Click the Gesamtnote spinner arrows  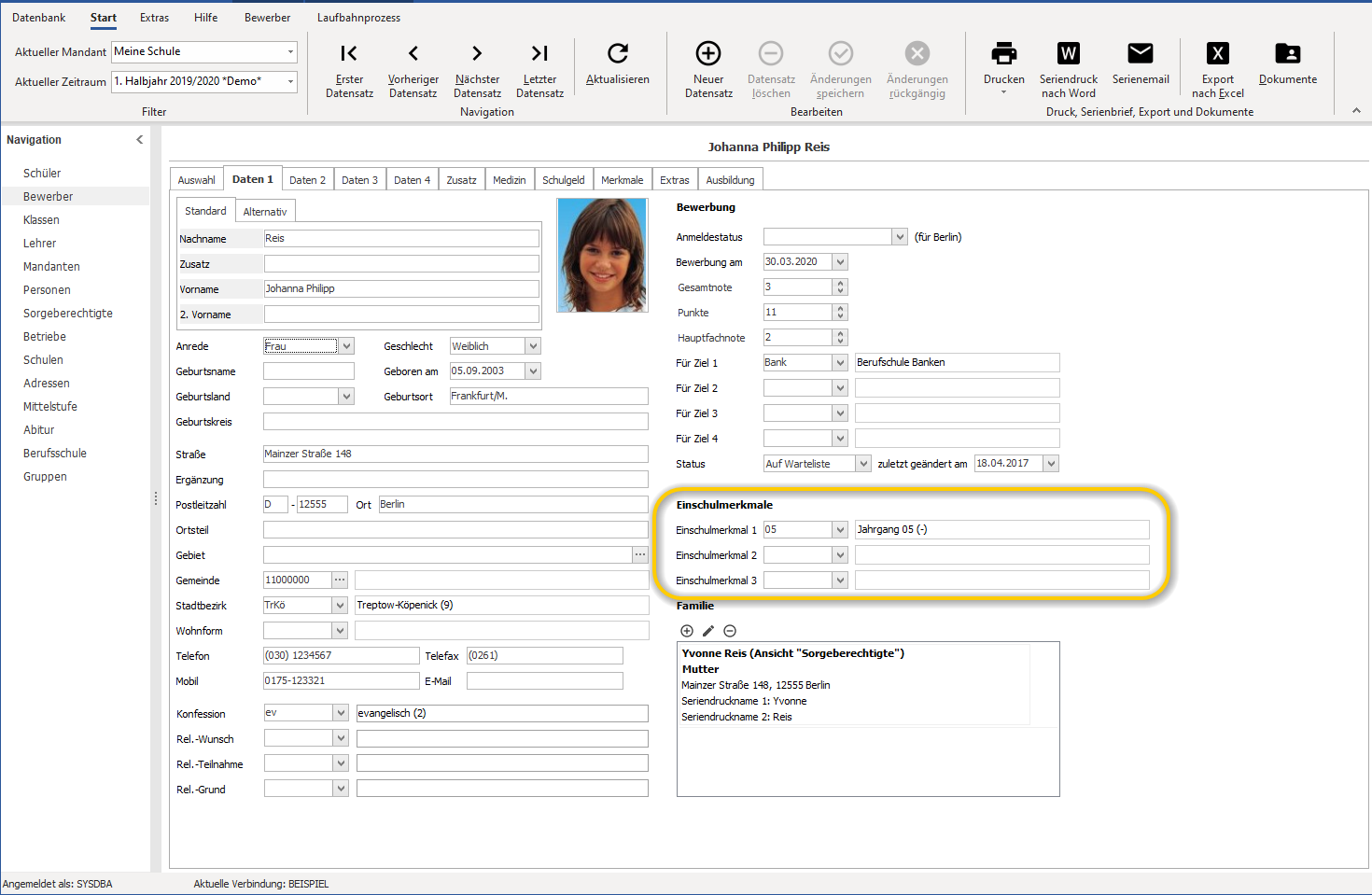tap(840, 287)
